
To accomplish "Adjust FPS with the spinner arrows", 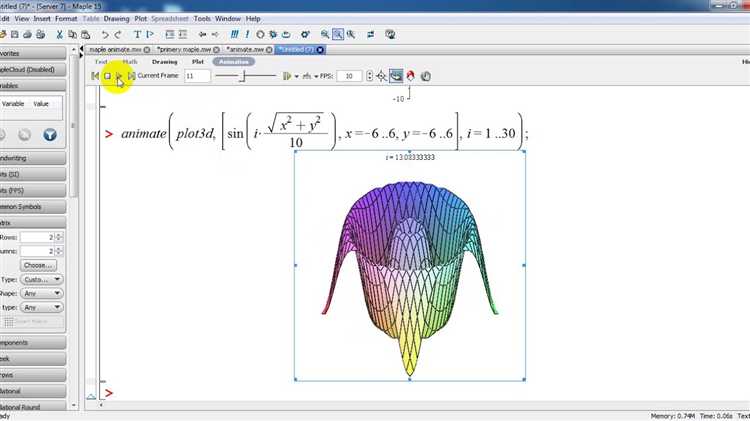I will 369,76.
